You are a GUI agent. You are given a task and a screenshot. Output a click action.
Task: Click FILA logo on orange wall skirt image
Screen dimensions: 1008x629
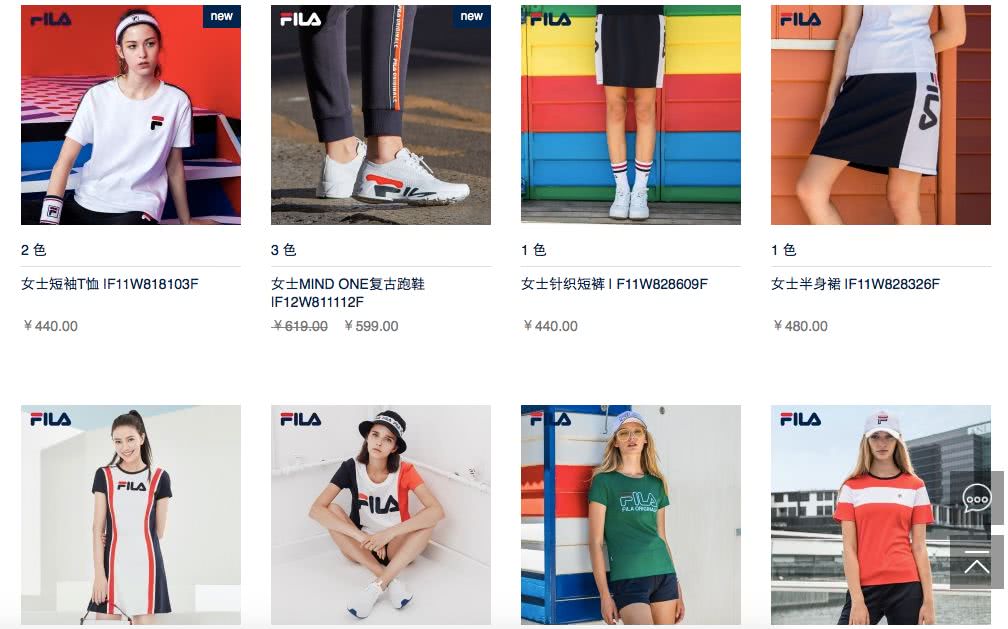click(800, 19)
